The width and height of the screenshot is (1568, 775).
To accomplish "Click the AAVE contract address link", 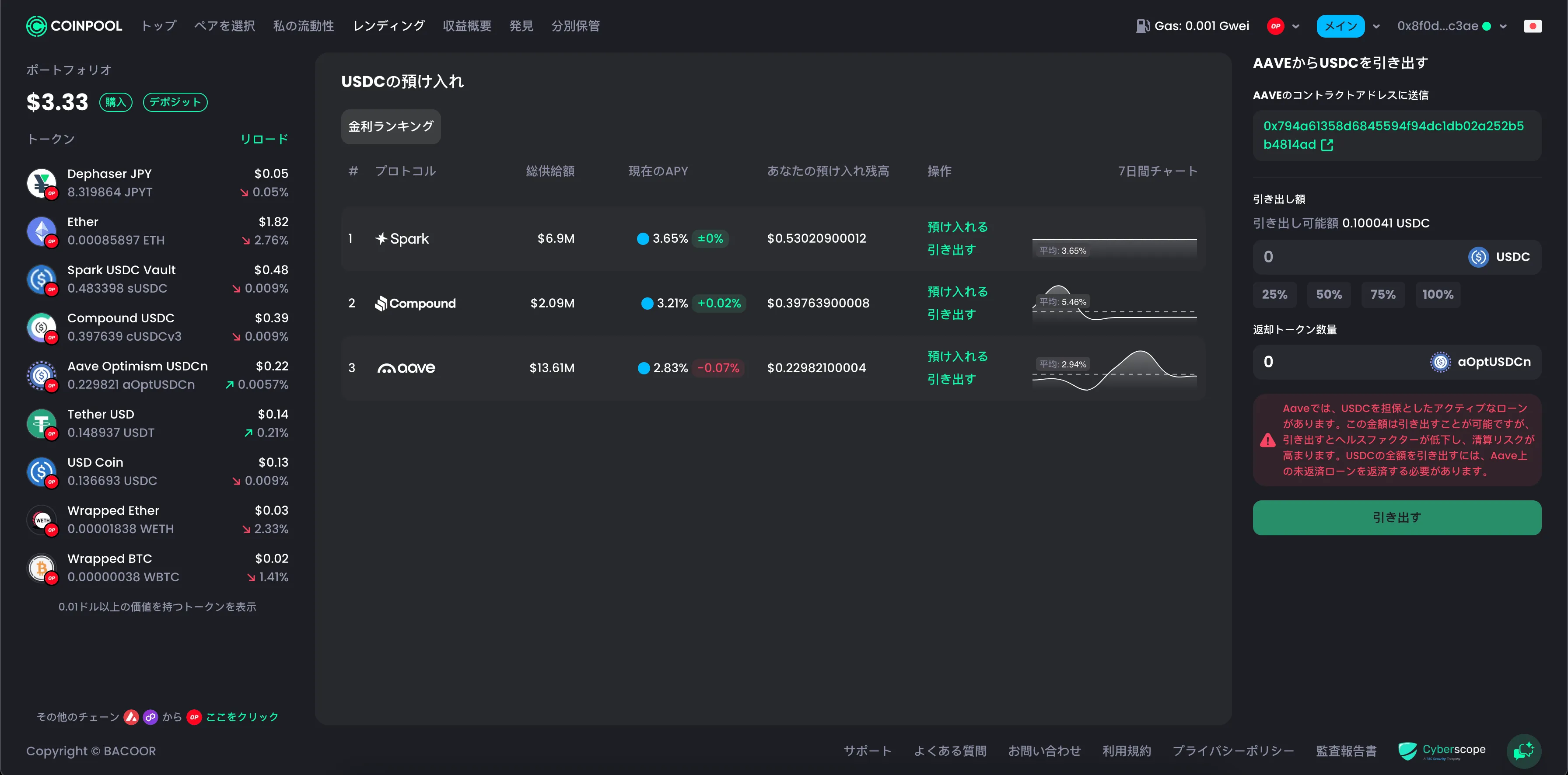I will pyautogui.click(x=1393, y=136).
